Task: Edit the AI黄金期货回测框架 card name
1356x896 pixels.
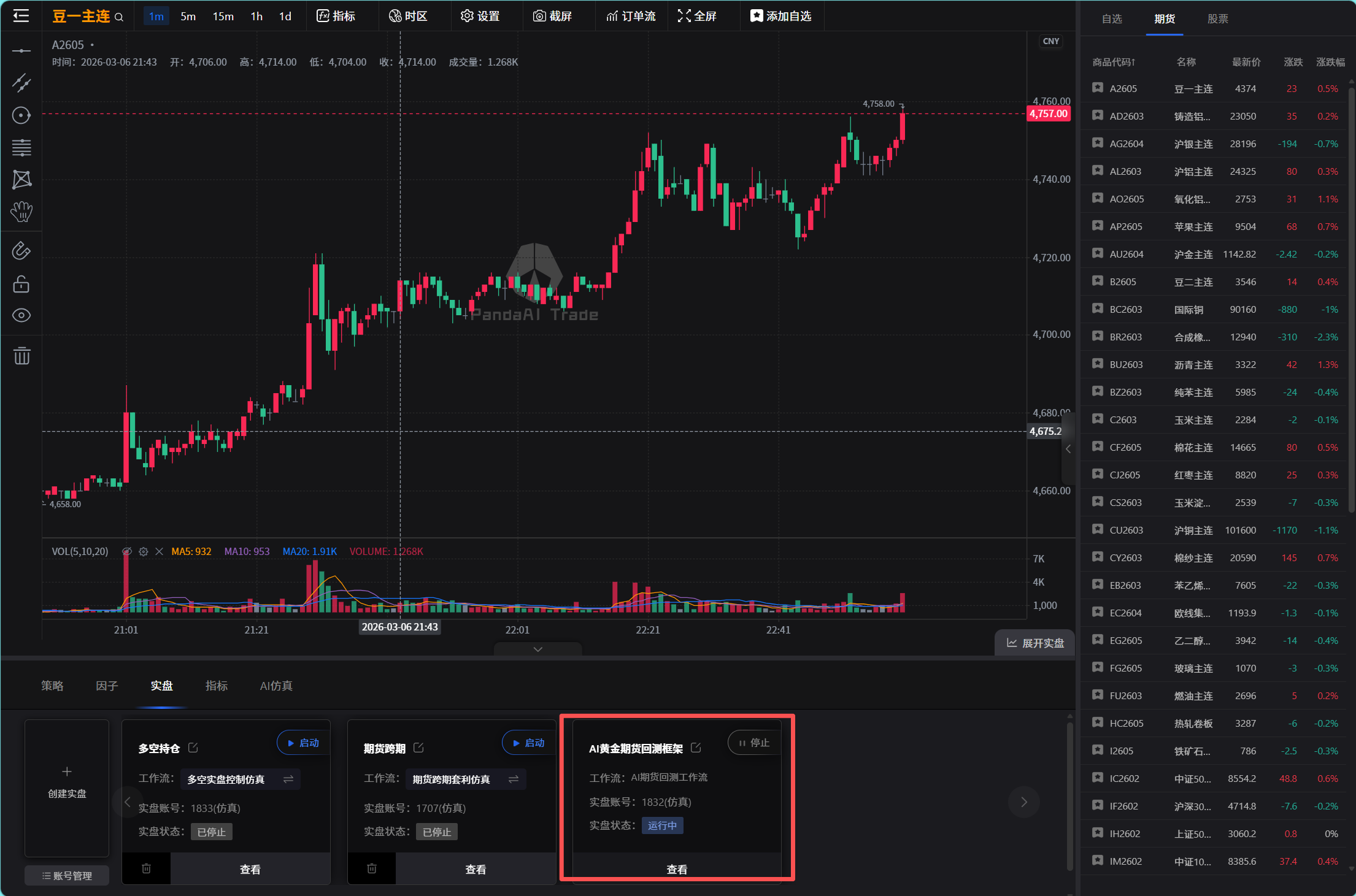Action: pyautogui.click(x=696, y=748)
